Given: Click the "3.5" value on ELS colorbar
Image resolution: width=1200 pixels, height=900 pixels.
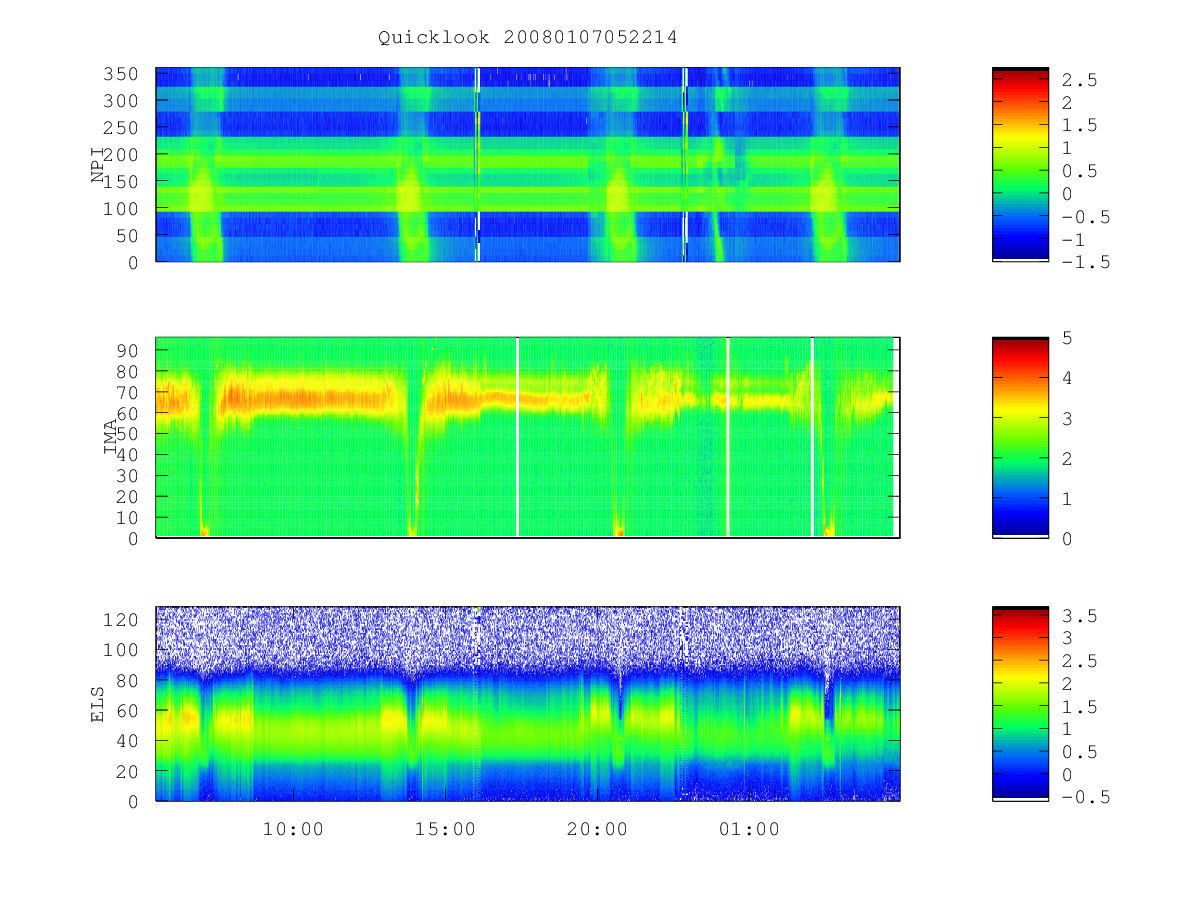Looking at the screenshot, I should coord(1079,616).
